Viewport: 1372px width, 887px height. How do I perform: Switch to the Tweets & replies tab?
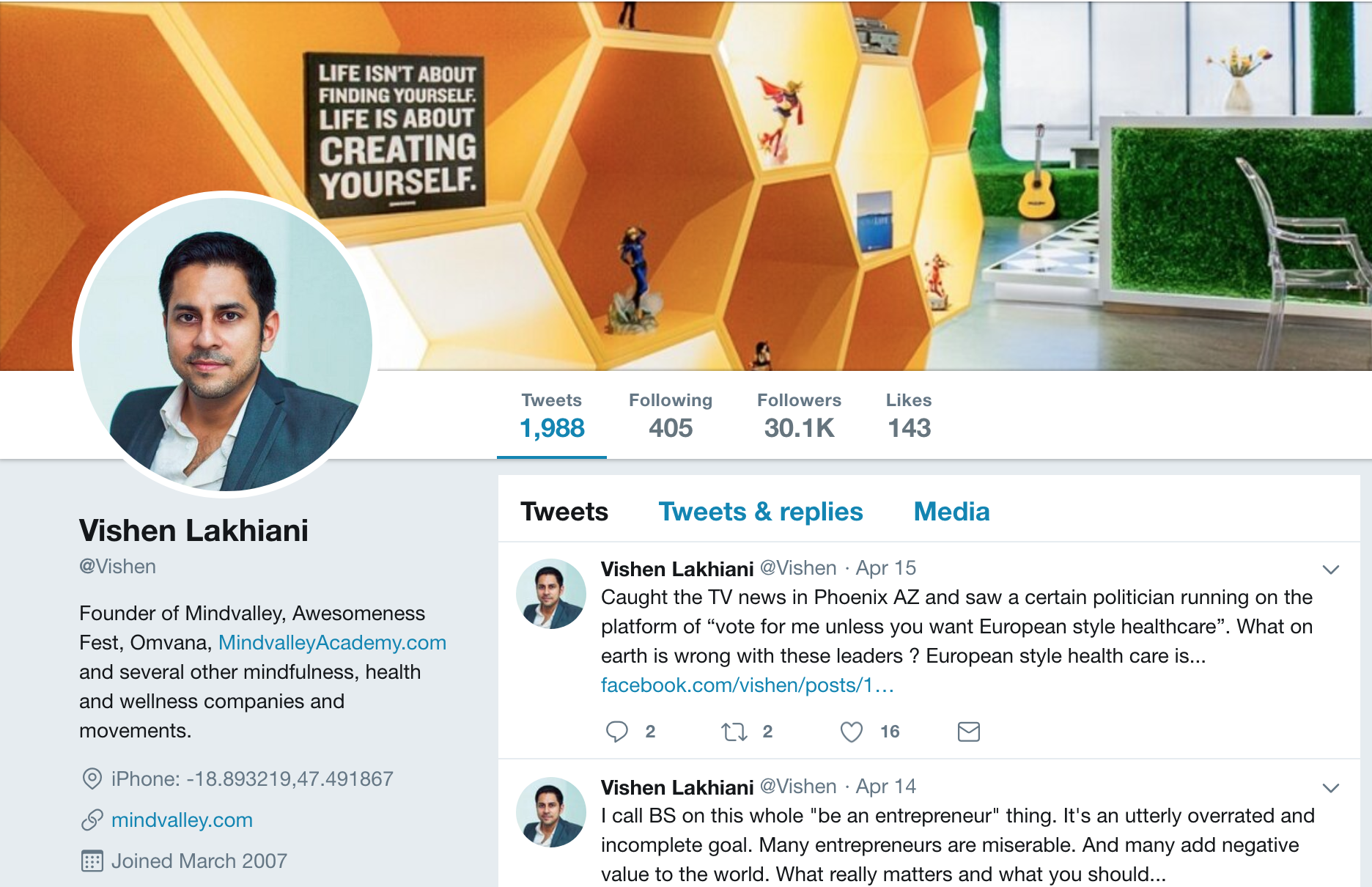[x=761, y=512]
